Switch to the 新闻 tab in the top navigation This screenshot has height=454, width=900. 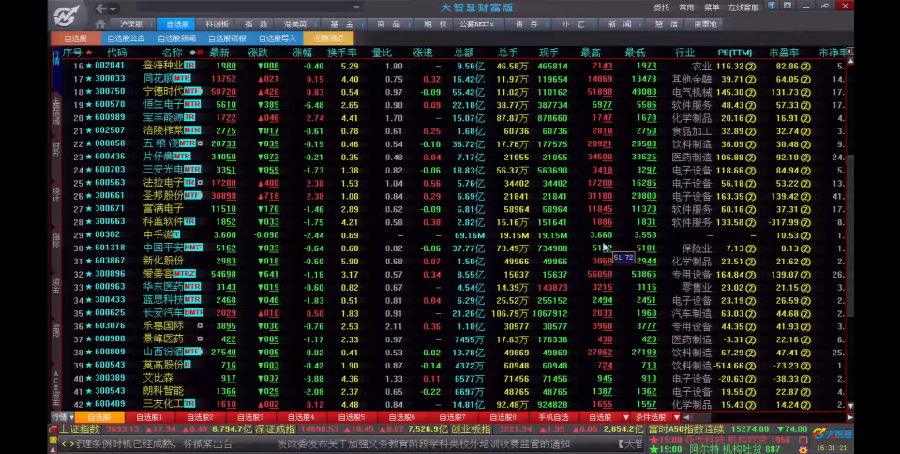[620, 24]
